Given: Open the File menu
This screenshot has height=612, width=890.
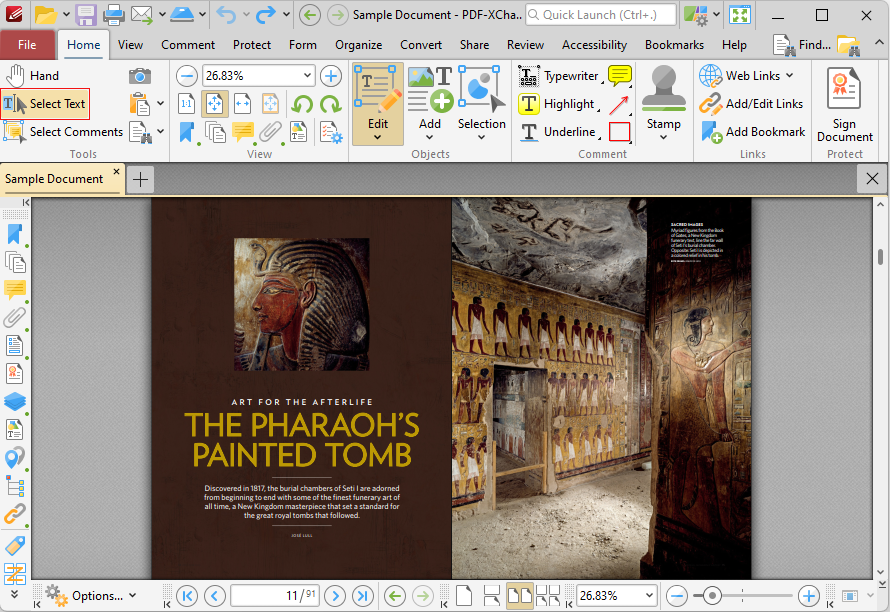Looking at the screenshot, I should 27,45.
